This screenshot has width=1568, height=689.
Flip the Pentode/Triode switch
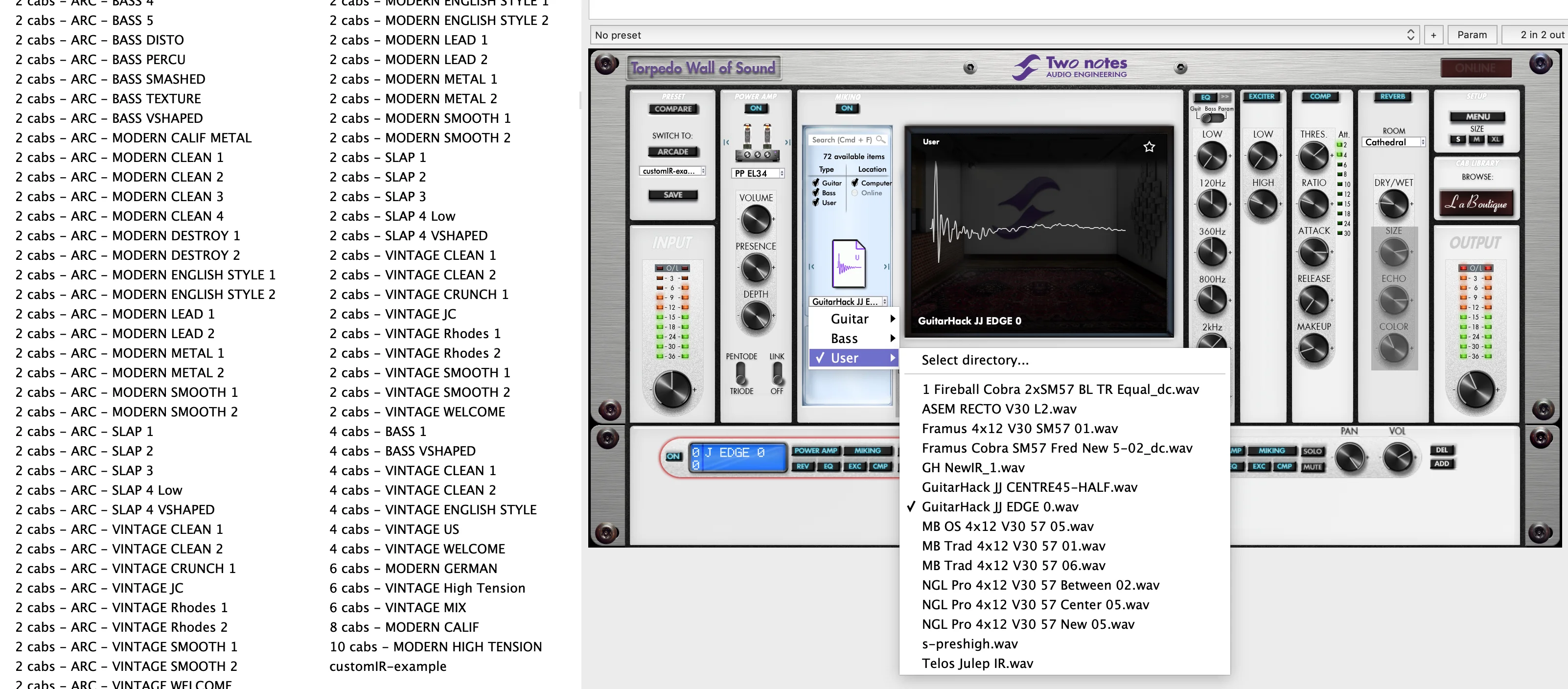(x=741, y=373)
